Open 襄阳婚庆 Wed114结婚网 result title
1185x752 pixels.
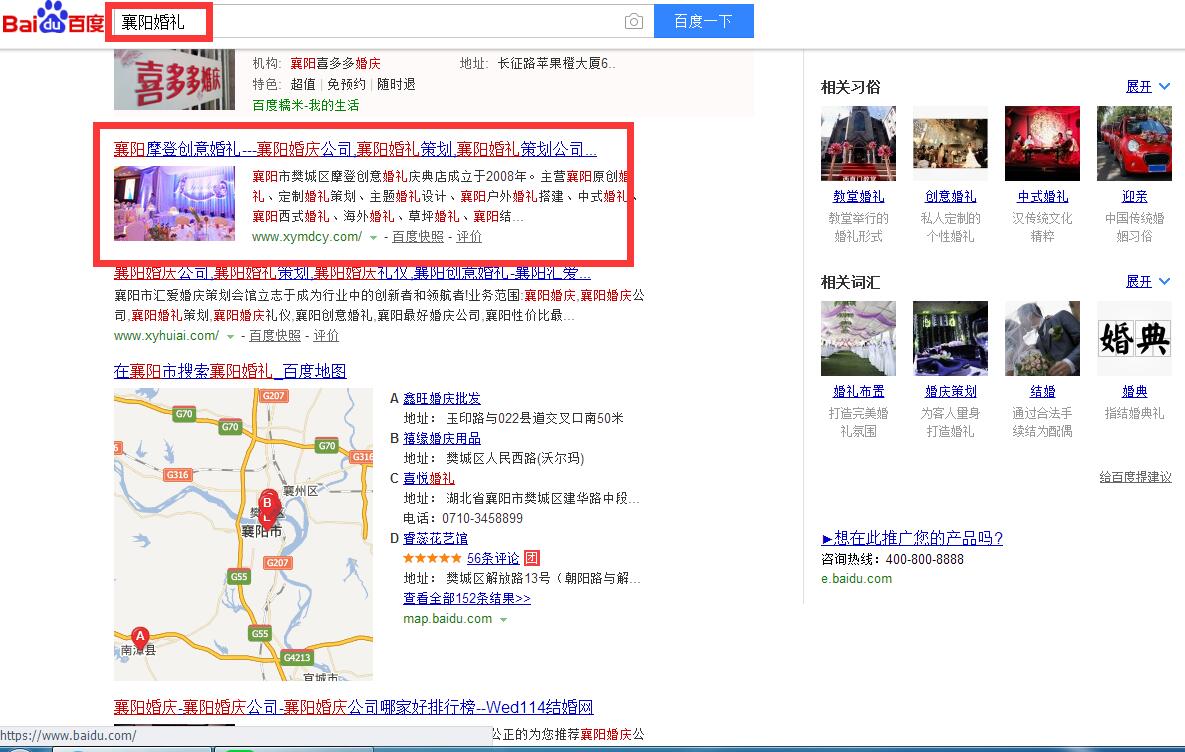[x=353, y=707]
